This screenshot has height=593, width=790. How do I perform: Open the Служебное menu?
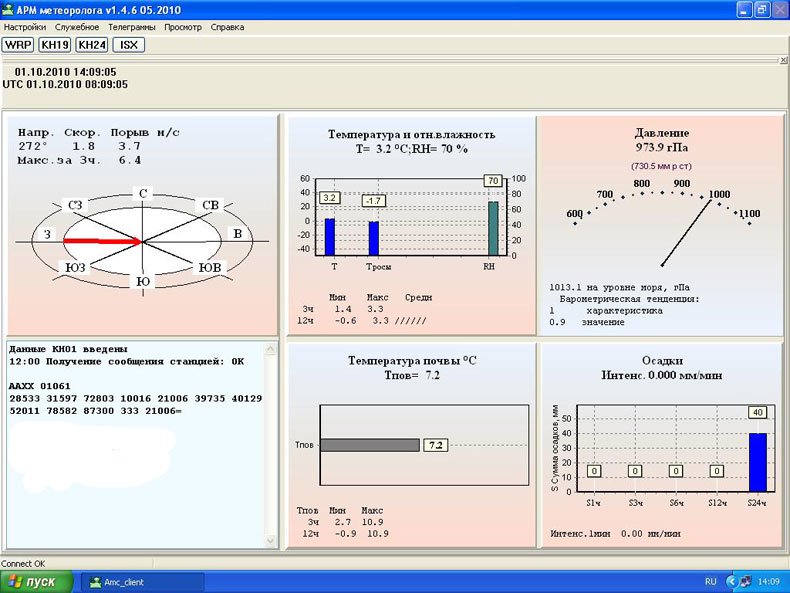[77, 27]
